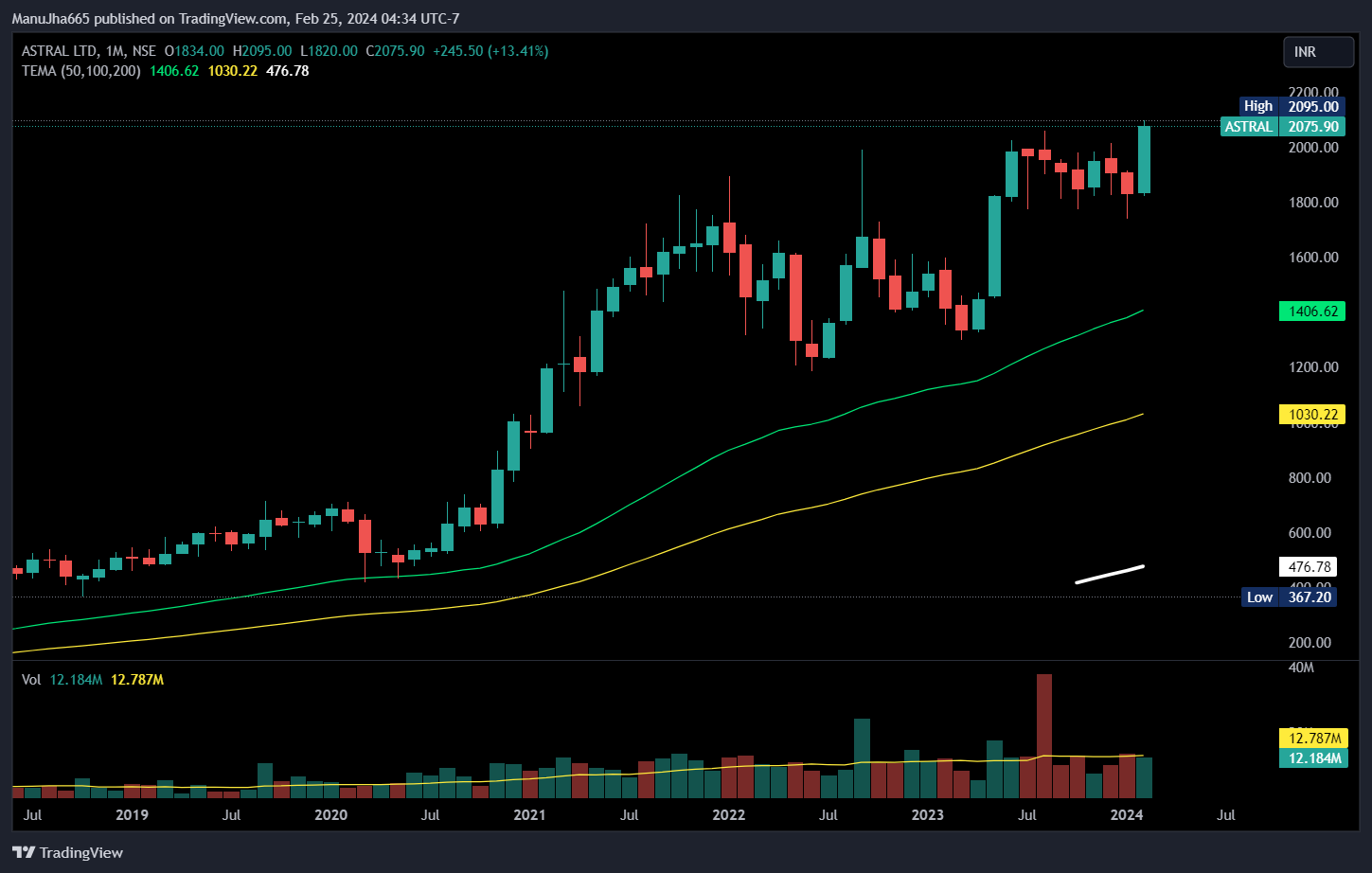The image size is (1372, 873).
Task: Click the open value O1834.00
Action: click(x=194, y=51)
